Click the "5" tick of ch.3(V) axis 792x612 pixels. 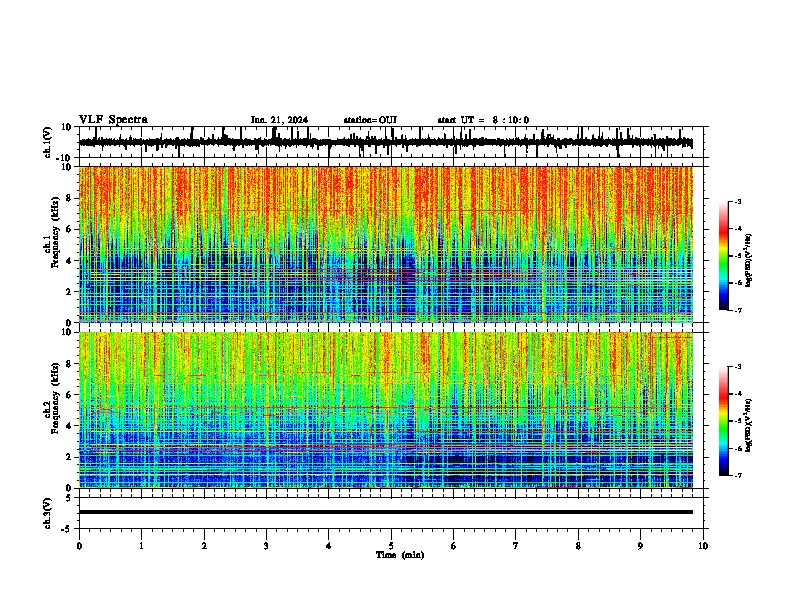69,497
